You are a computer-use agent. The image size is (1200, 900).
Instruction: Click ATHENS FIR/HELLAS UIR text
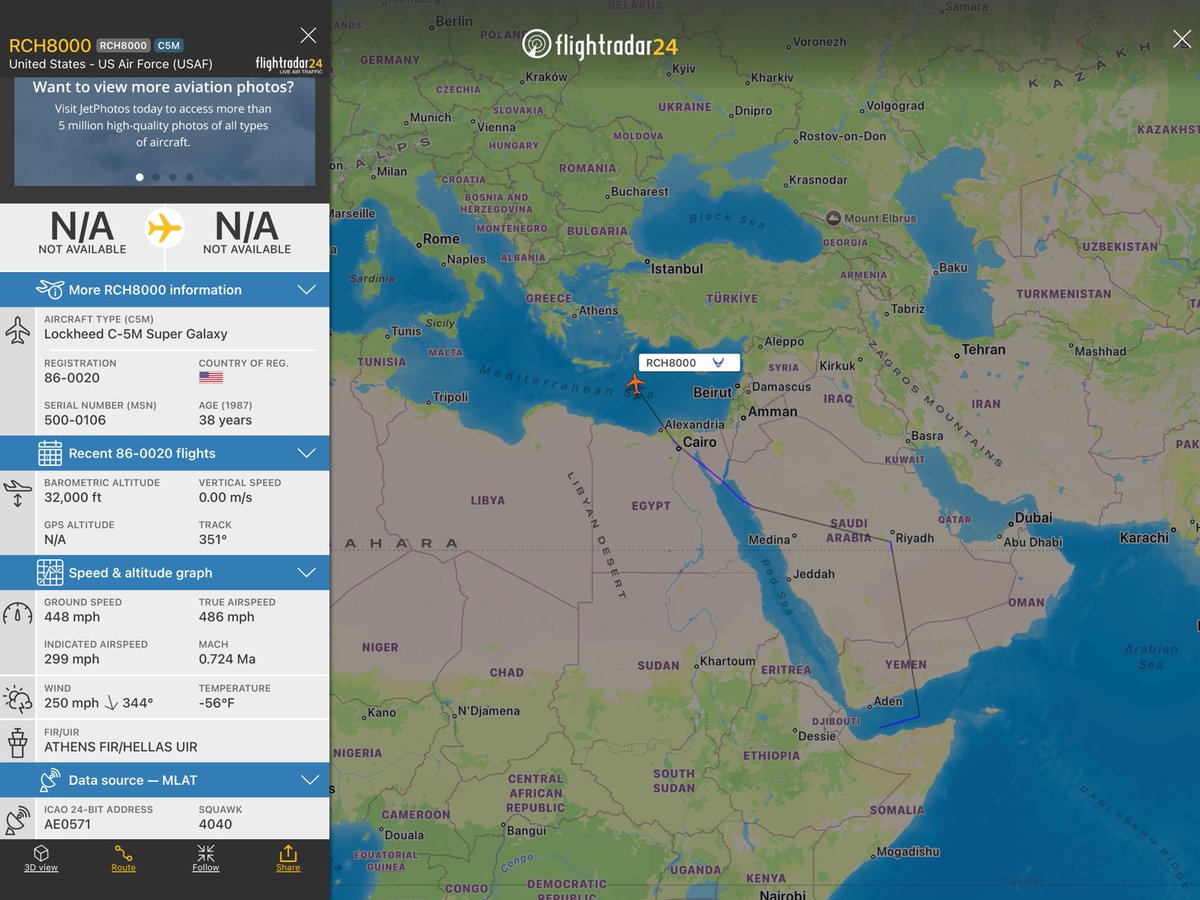[x=121, y=747]
